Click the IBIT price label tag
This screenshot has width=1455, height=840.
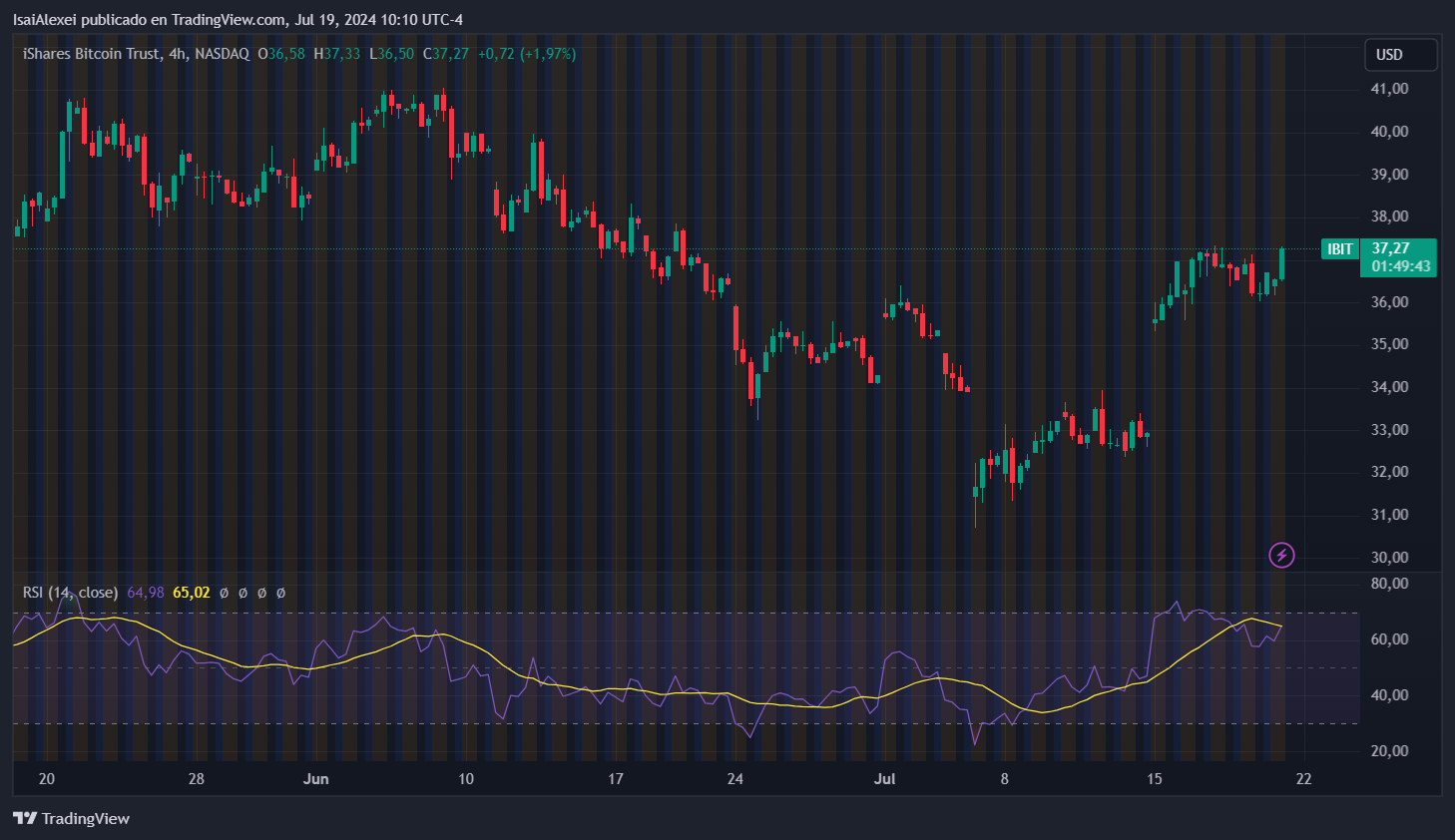1340,249
